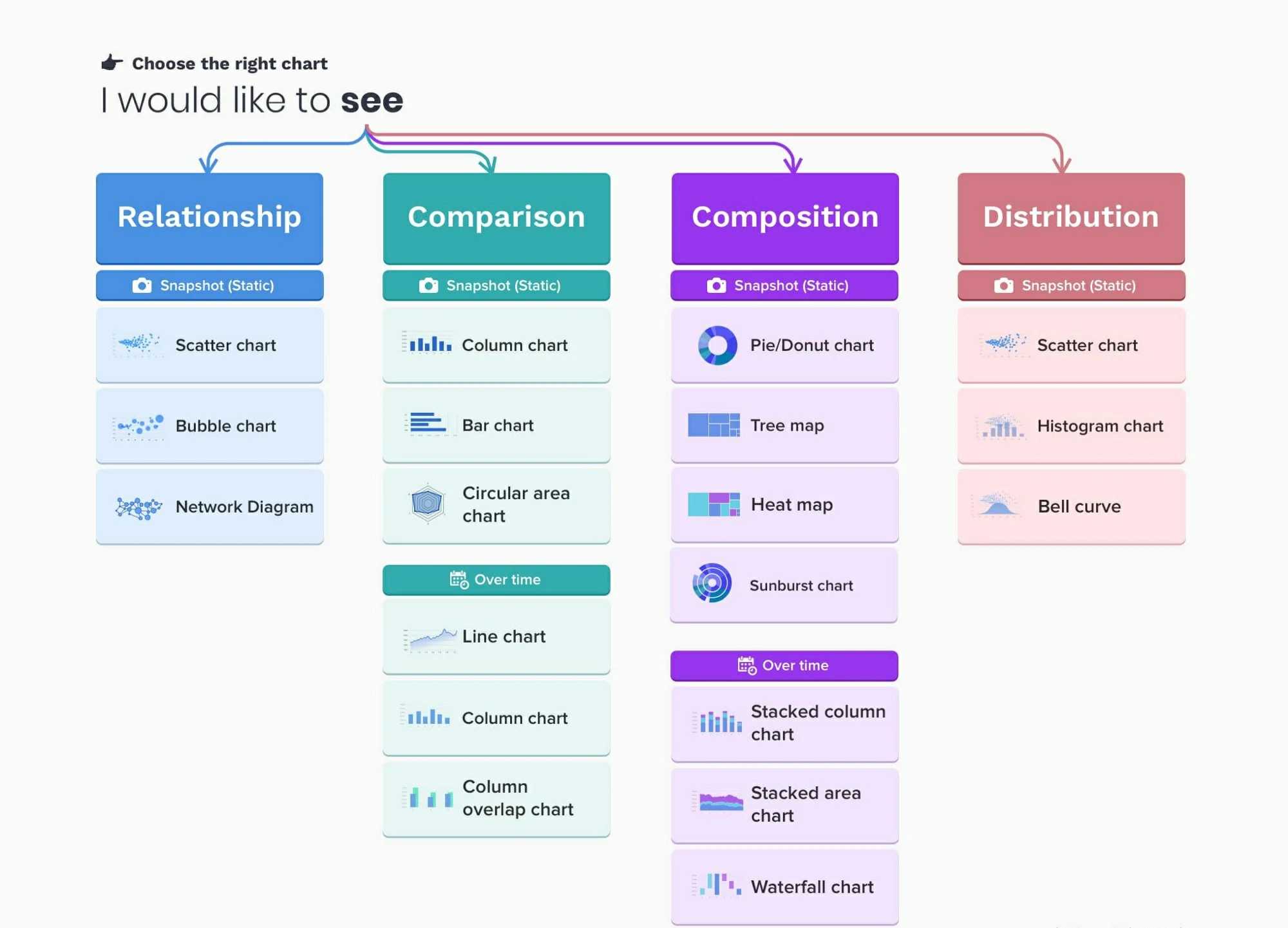Viewport: 1288px width, 928px height.
Task: Click the Bell curve icon
Action: click(998, 506)
